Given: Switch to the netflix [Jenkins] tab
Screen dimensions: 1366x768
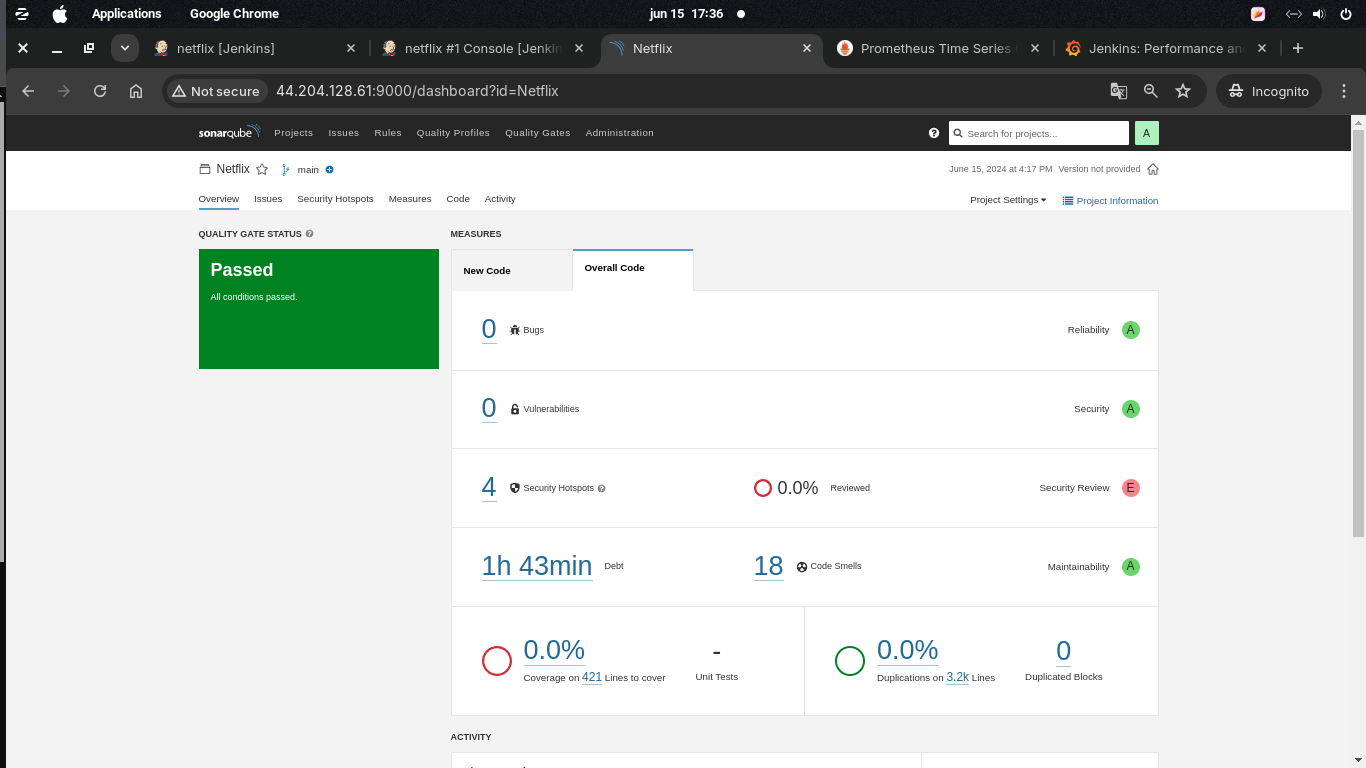Looking at the screenshot, I should click(x=254, y=48).
